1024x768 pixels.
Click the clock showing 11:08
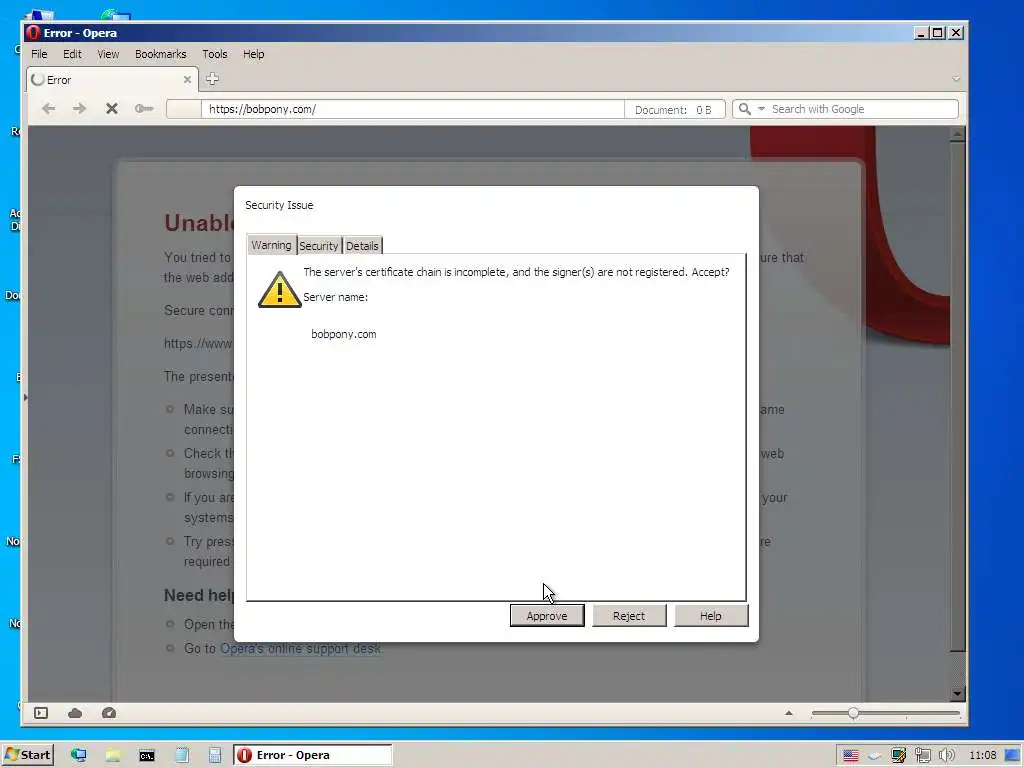pyautogui.click(x=982, y=756)
